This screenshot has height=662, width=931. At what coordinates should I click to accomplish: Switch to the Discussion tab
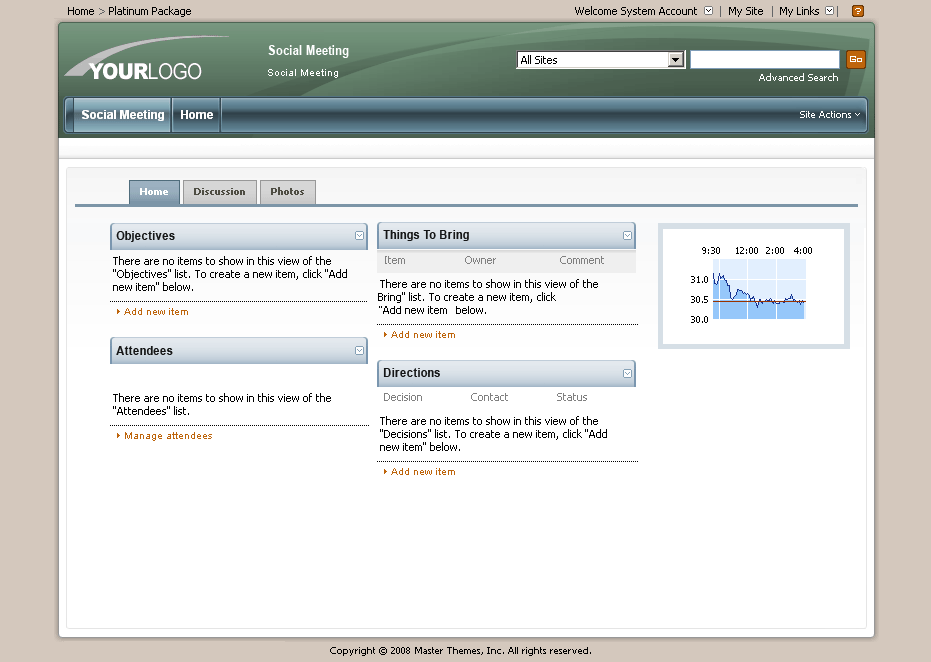coord(219,192)
